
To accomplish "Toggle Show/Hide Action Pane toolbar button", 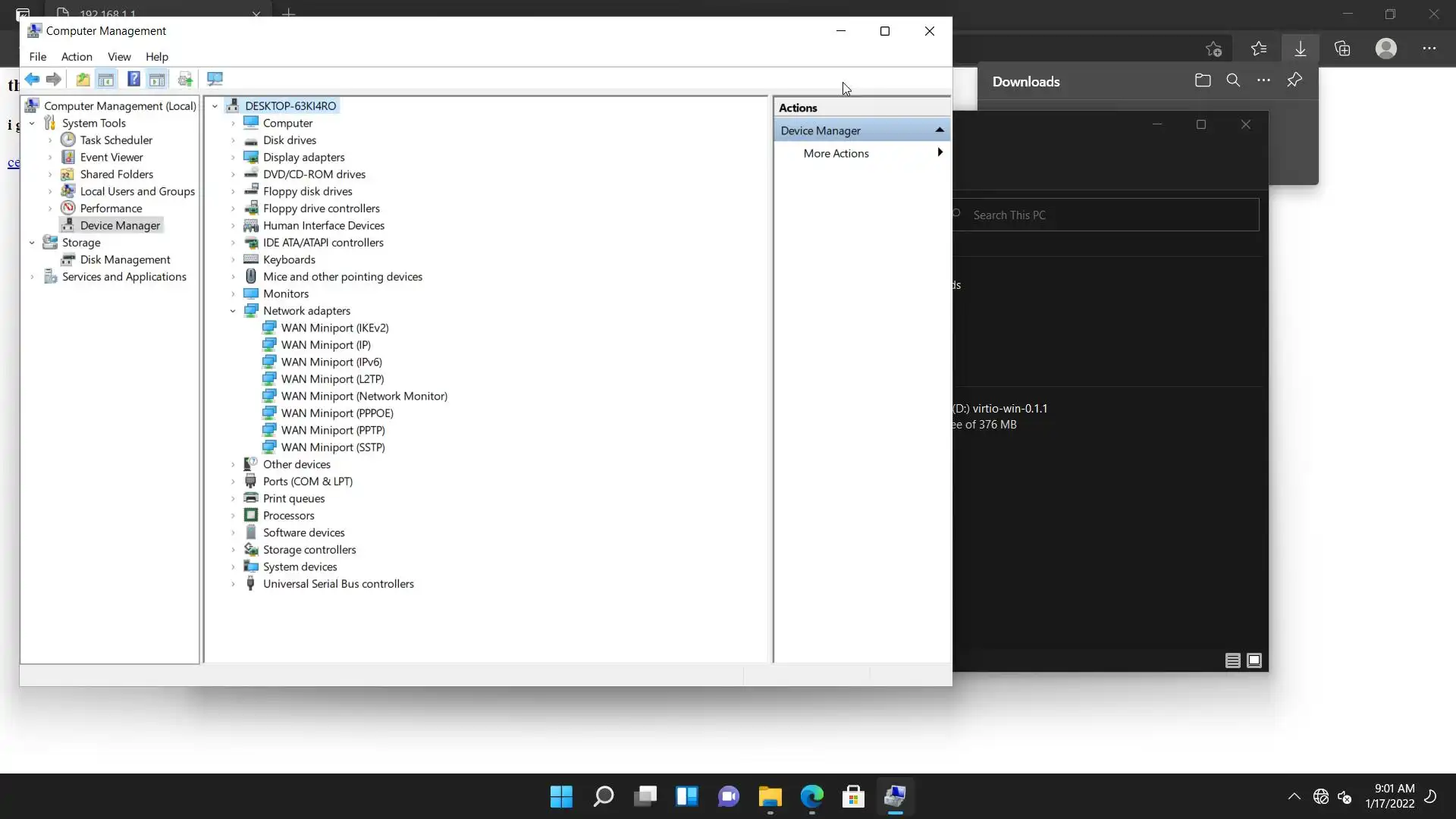I will pyautogui.click(x=157, y=79).
